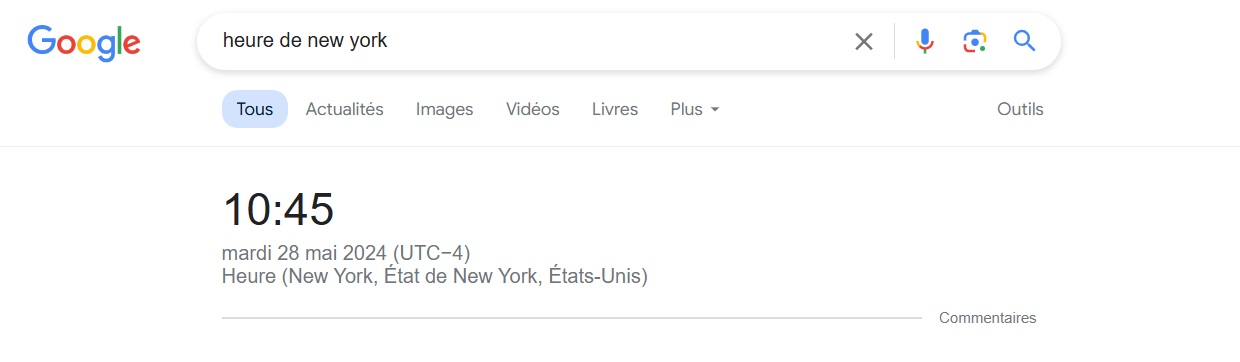Click the Commentaires feedback link
Screen dimensions: 1240x362
[988, 318]
